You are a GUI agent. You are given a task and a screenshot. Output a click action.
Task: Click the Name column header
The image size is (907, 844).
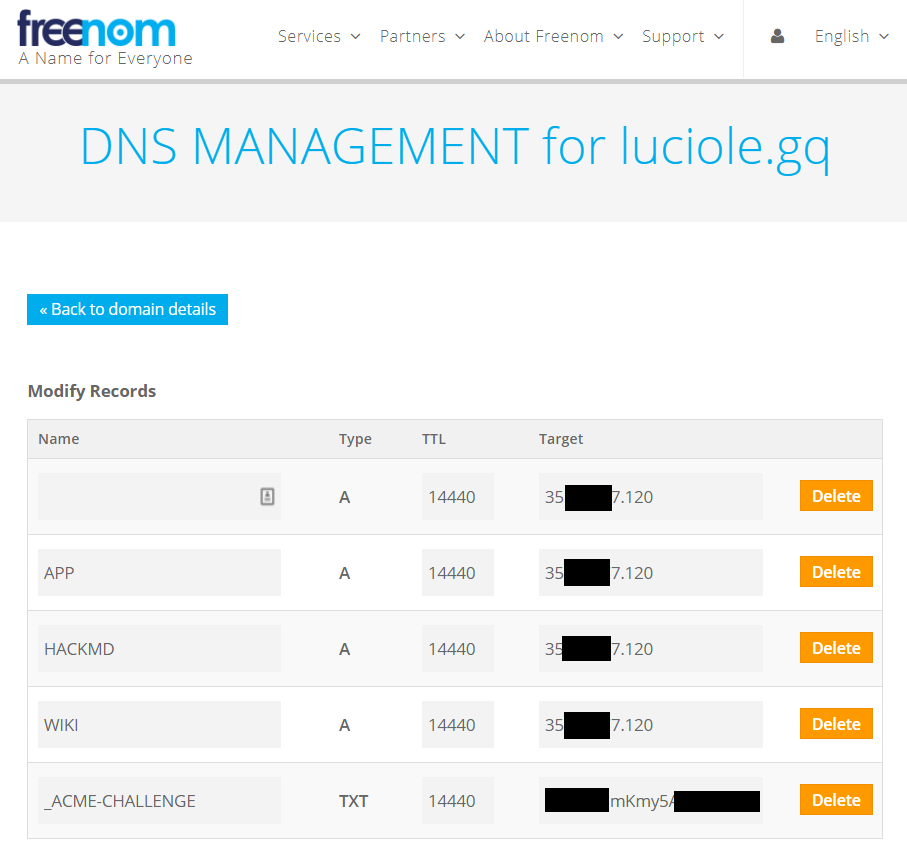click(58, 439)
